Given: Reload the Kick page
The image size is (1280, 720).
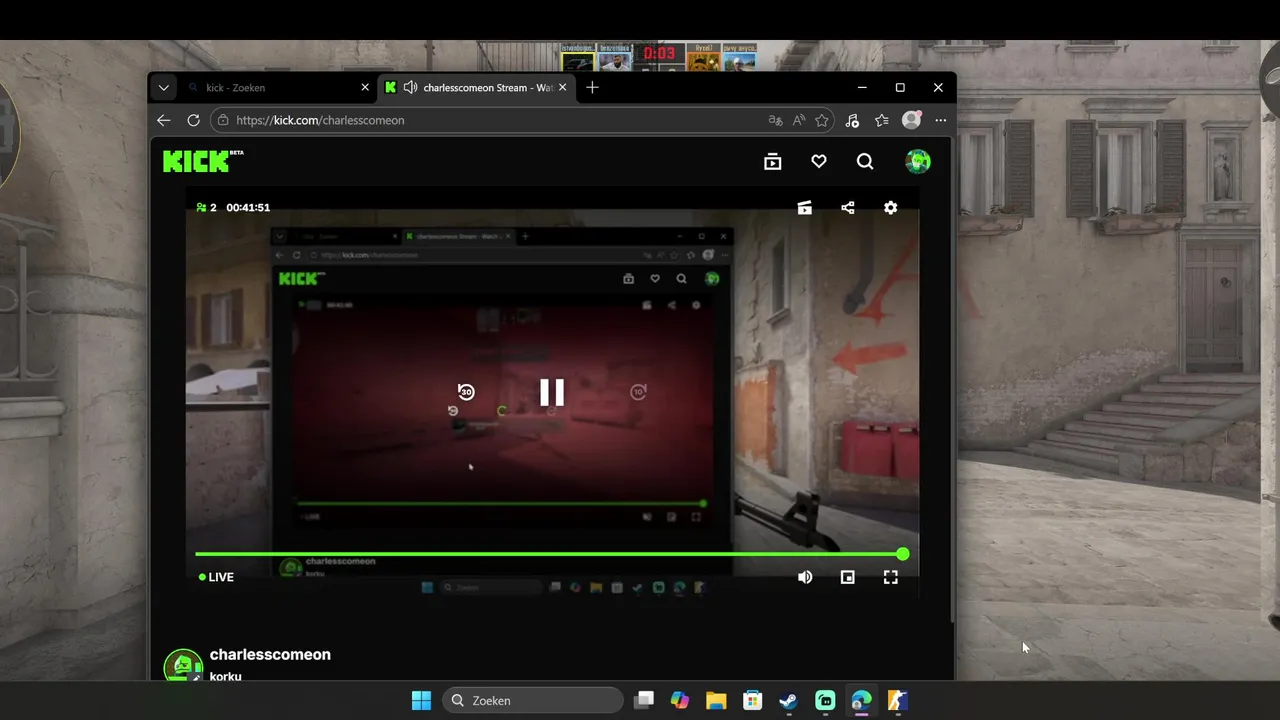Looking at the screenshot, I should pyautogui.click(x=193, y=120).
